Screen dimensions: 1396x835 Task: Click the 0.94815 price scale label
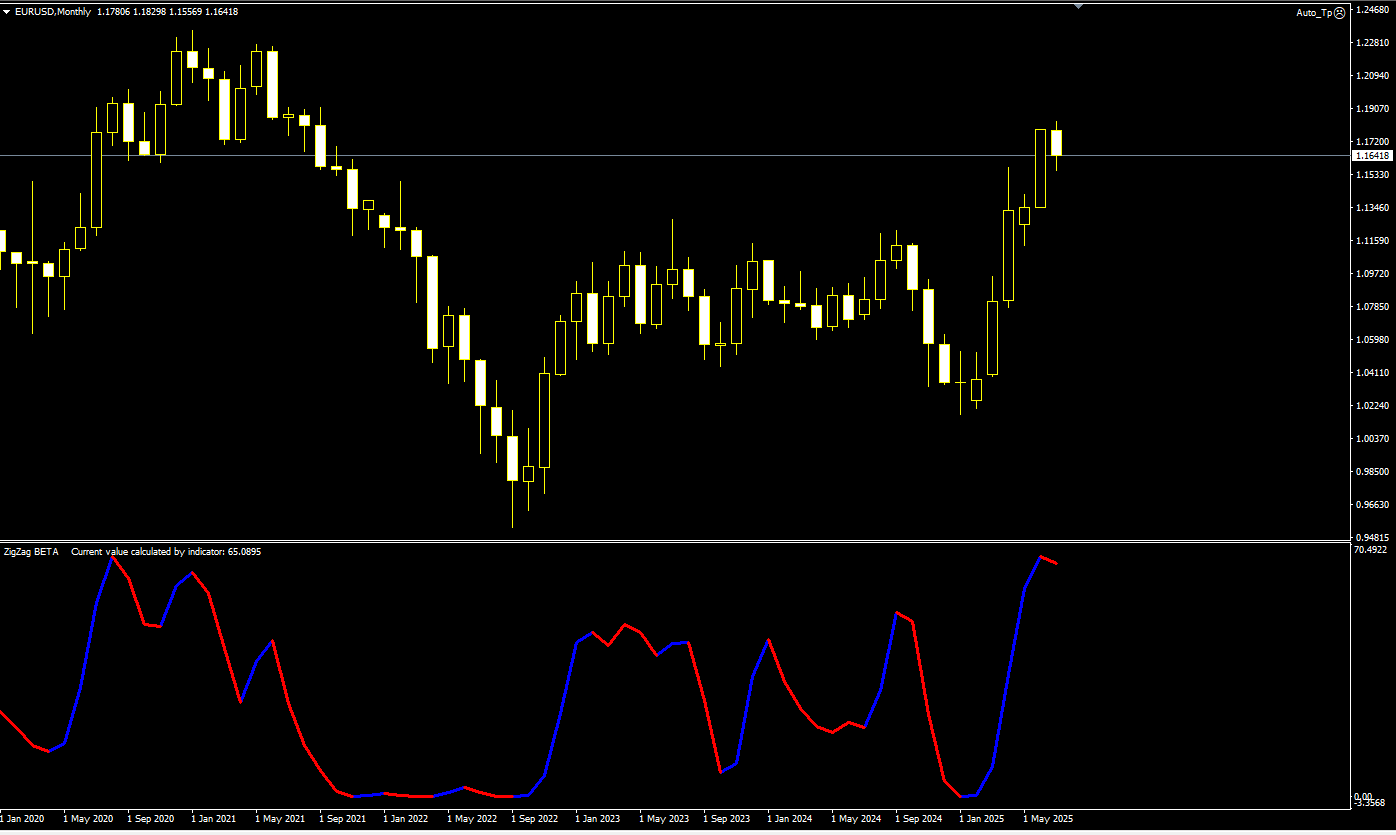pyautogui.click(x=1373, y=536)
